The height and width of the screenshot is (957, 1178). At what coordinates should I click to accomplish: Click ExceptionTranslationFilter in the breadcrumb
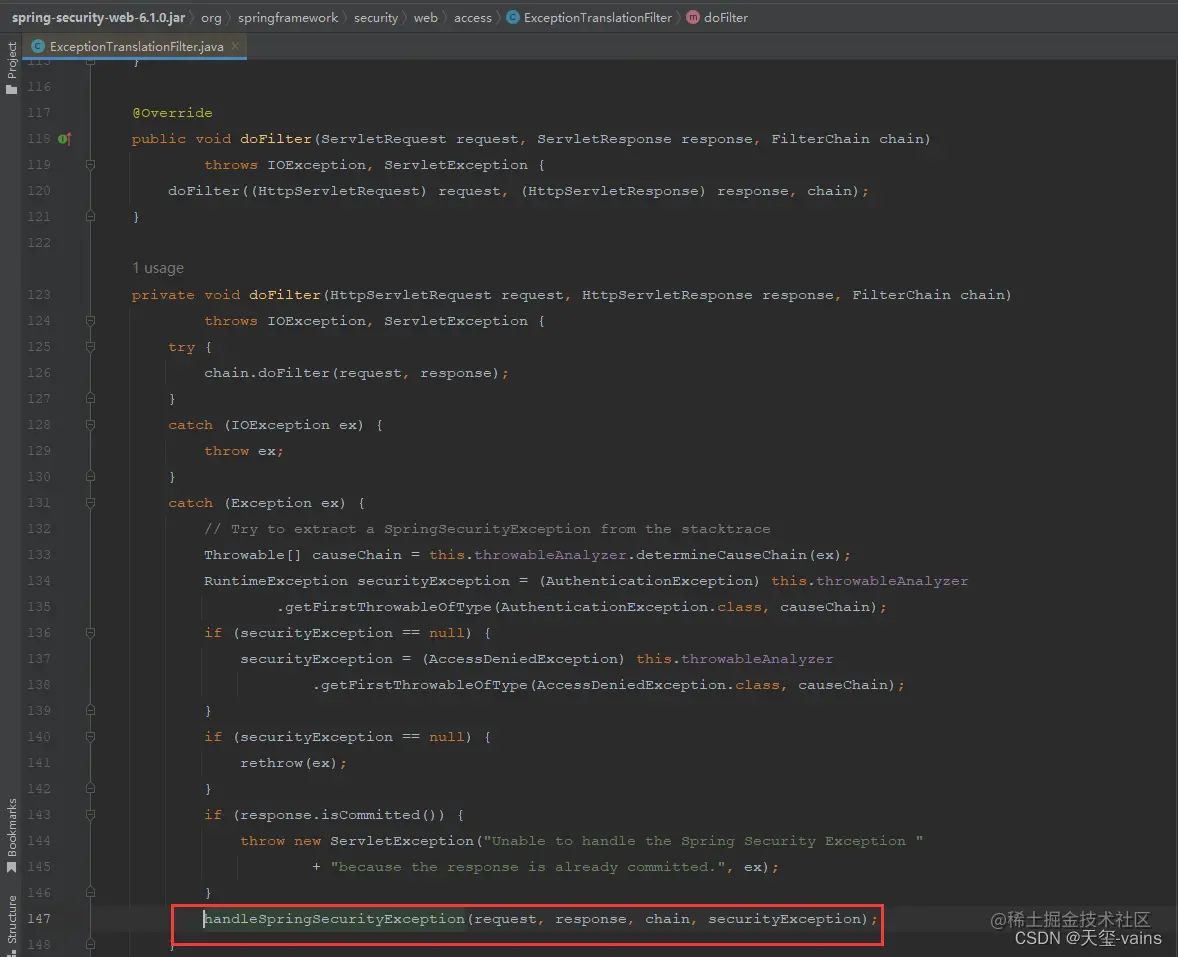(597, 17)
